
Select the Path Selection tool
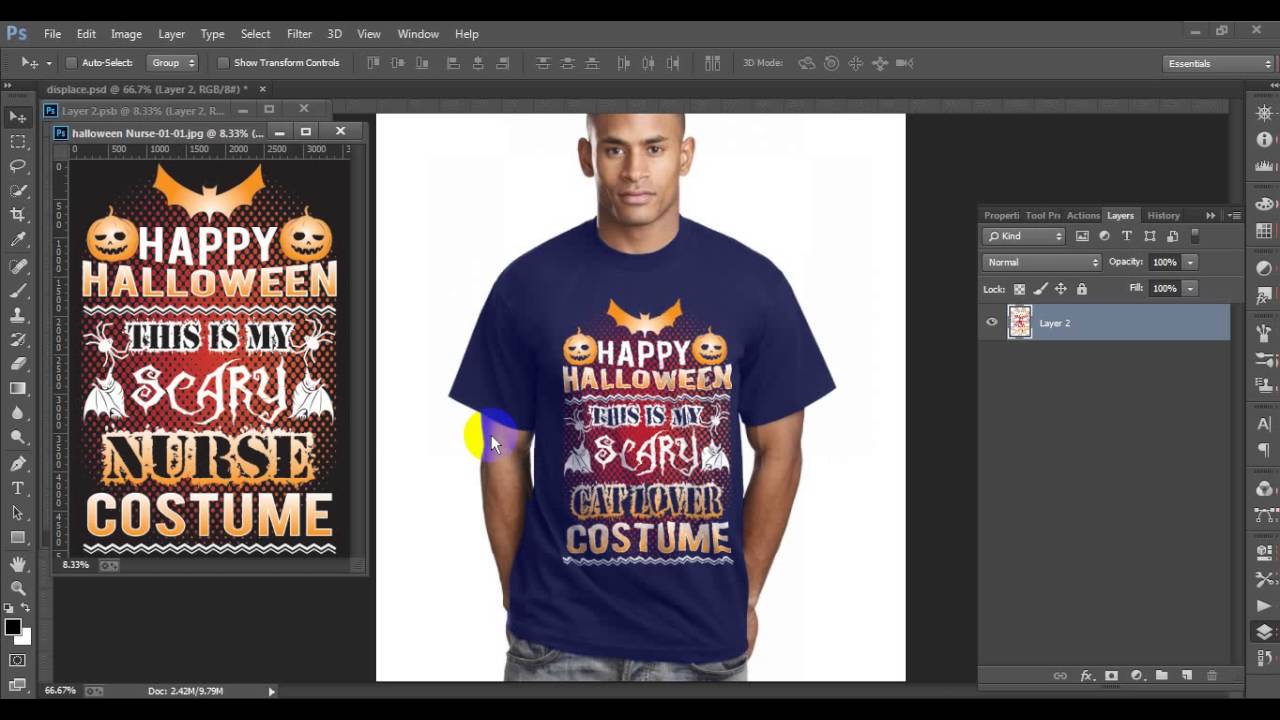(x=18, y=513)
